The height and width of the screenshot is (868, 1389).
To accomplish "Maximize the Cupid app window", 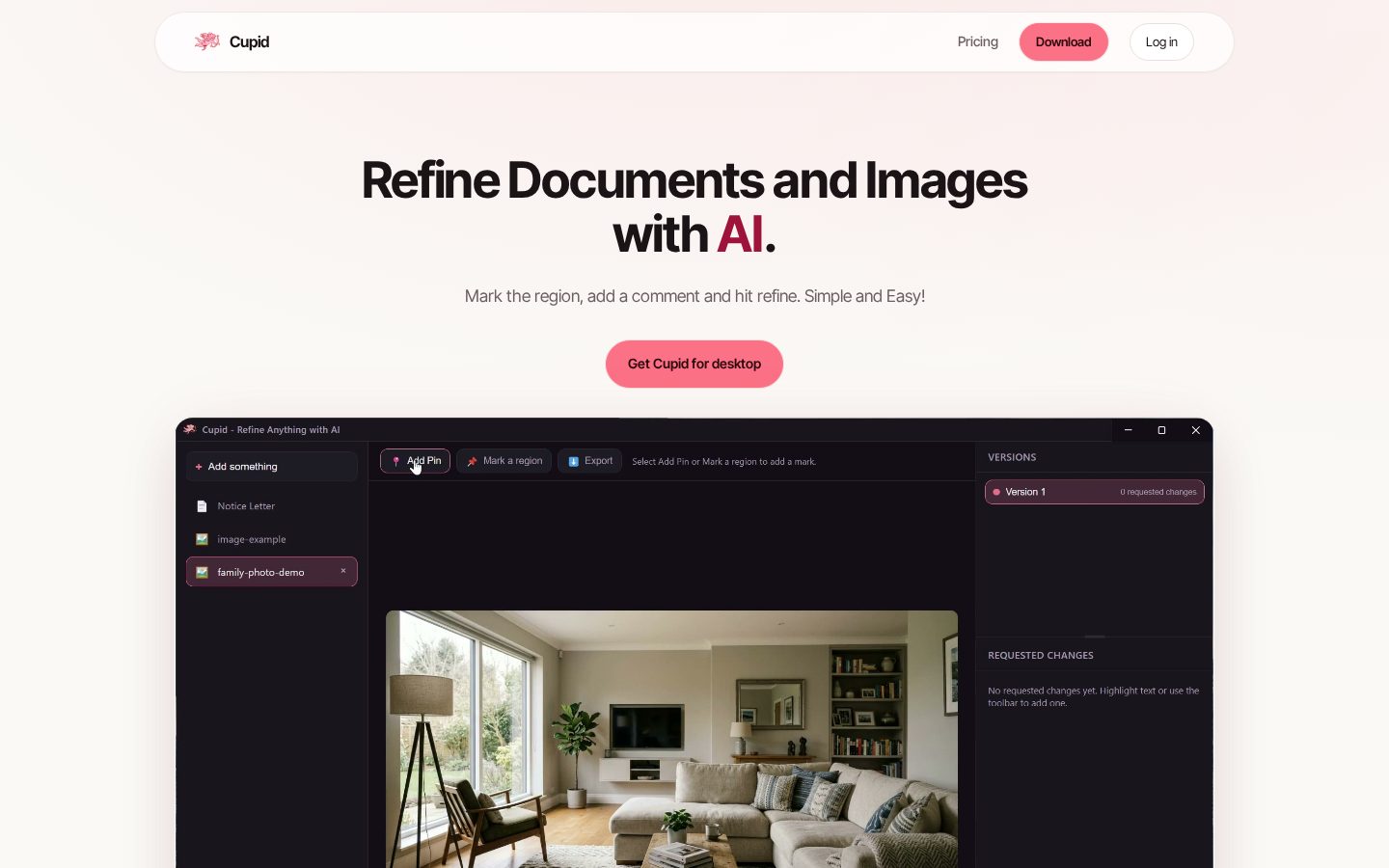I will pos(1161,430).
